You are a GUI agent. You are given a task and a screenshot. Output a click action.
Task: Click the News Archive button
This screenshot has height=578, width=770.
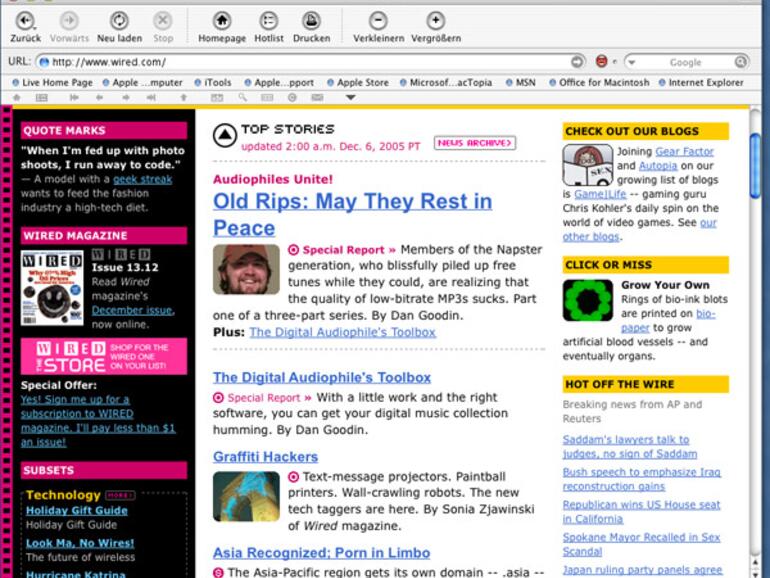474,143
